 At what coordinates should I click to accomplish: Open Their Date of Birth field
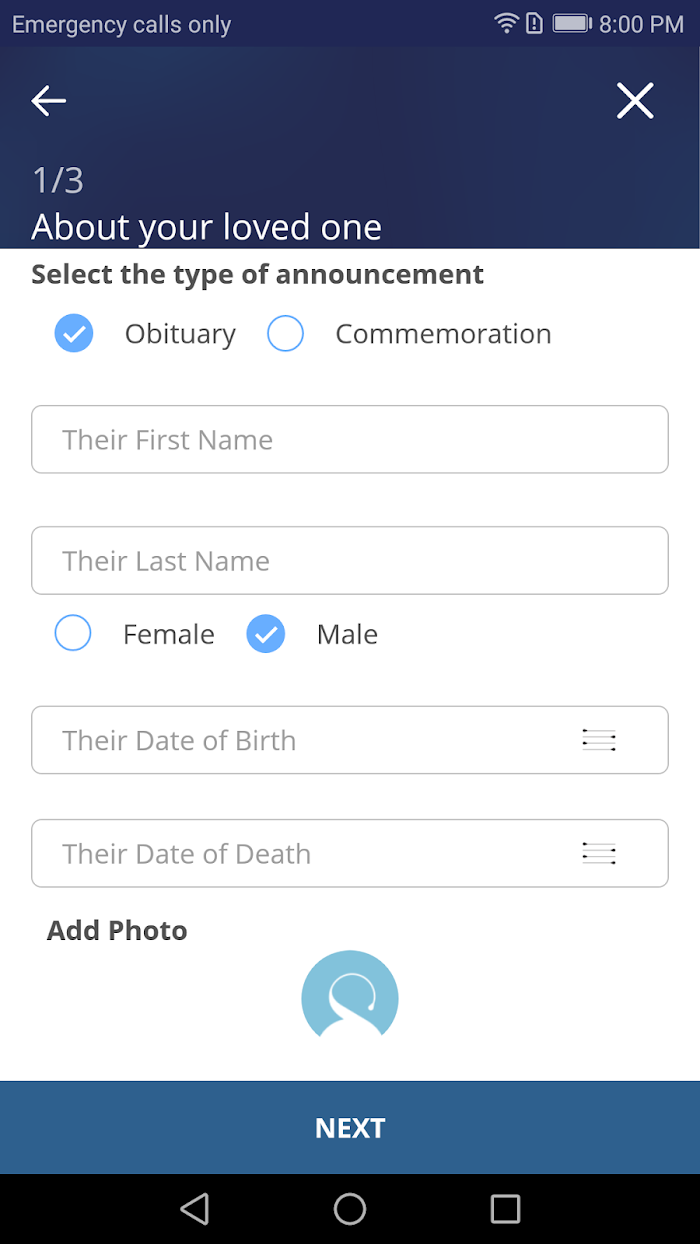pos(350,740)
